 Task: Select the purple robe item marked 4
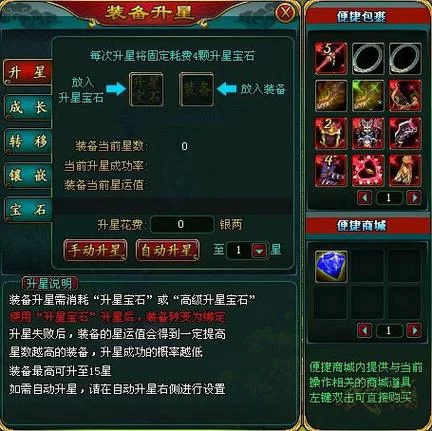[x=331, y=170]
